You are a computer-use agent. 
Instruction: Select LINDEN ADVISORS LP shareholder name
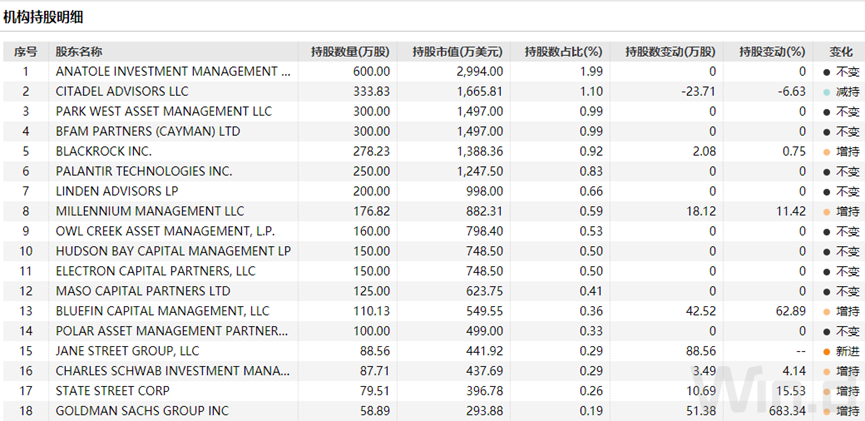tap(117, 191)
